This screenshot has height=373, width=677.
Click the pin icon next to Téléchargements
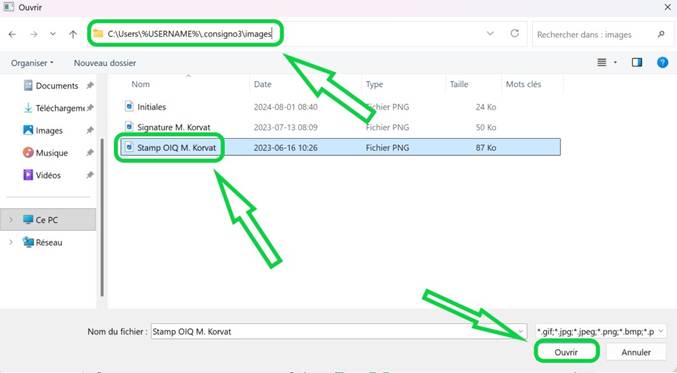tap(90, 108)
